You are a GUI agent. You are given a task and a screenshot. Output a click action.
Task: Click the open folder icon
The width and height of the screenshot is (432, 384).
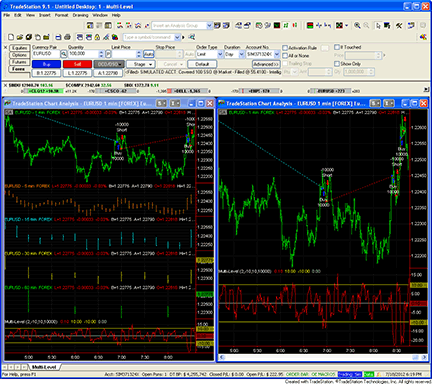pyautogui.click(x=20, y=37)
